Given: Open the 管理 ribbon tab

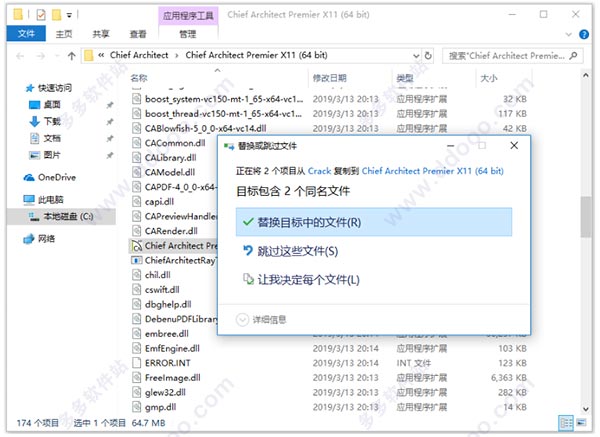Looking at the screenshot, I should pos(188,34).
